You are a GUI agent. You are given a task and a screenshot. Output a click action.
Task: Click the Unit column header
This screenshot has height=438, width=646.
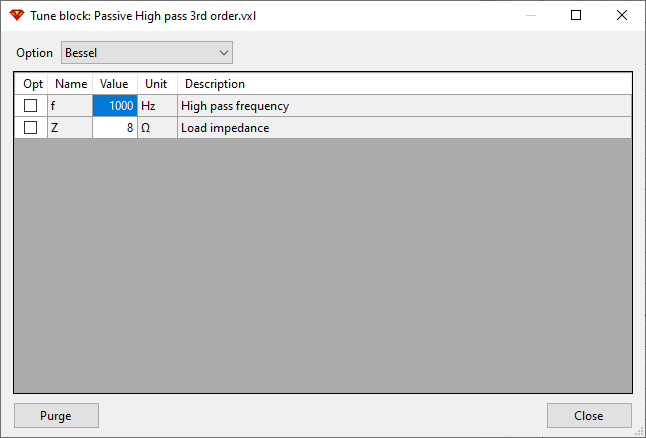(x=157, y=84)
